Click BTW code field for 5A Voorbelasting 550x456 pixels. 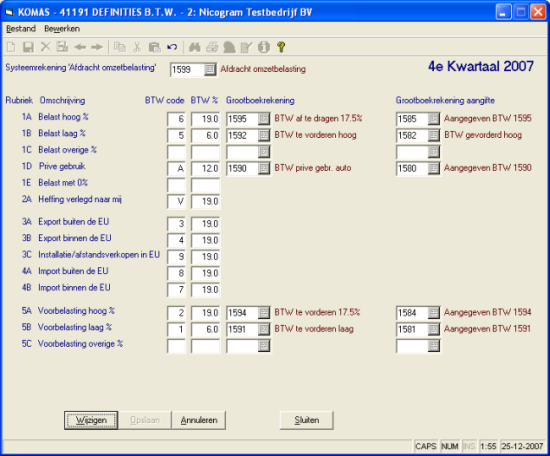coord(176,313)
